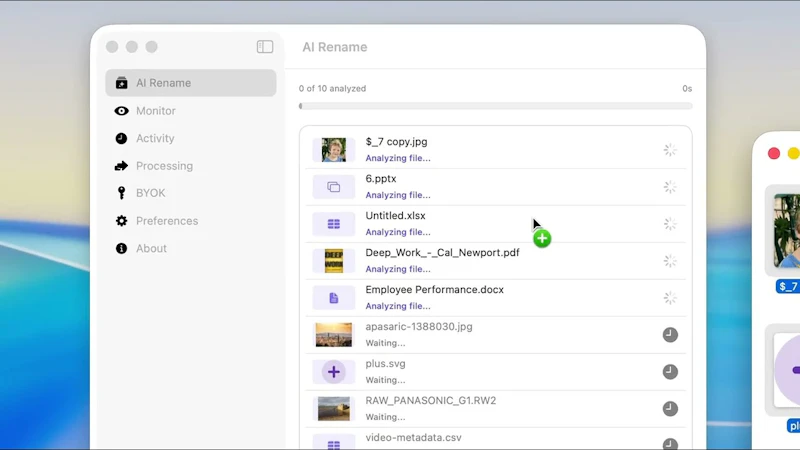Screen dimensions: 800x450
Task: Click the analysis progress bar
Action: point(495,106)
